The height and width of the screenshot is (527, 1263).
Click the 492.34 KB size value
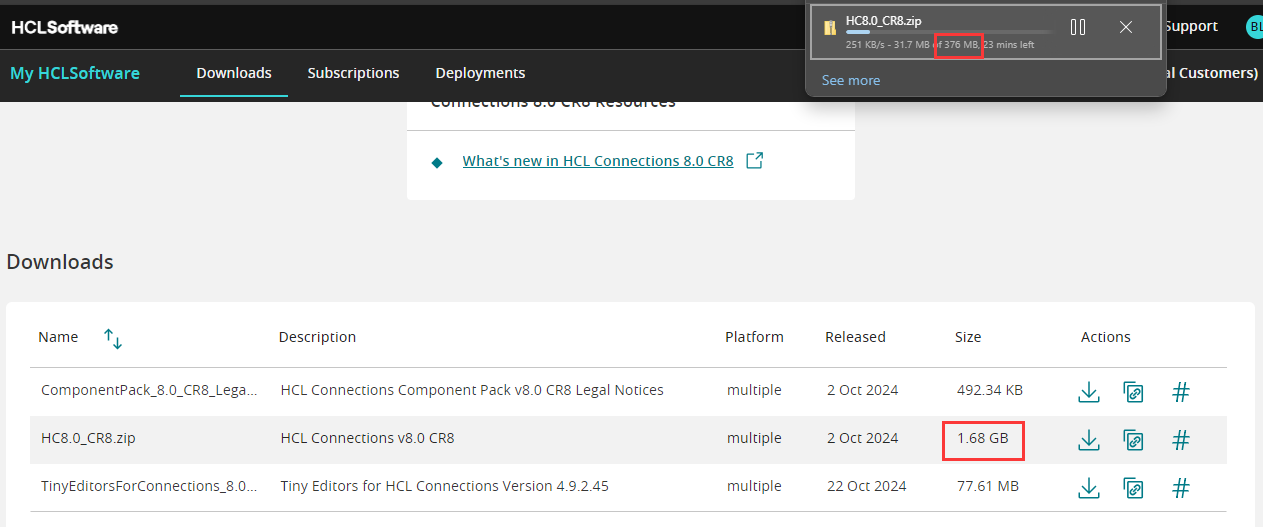point(989,390)
